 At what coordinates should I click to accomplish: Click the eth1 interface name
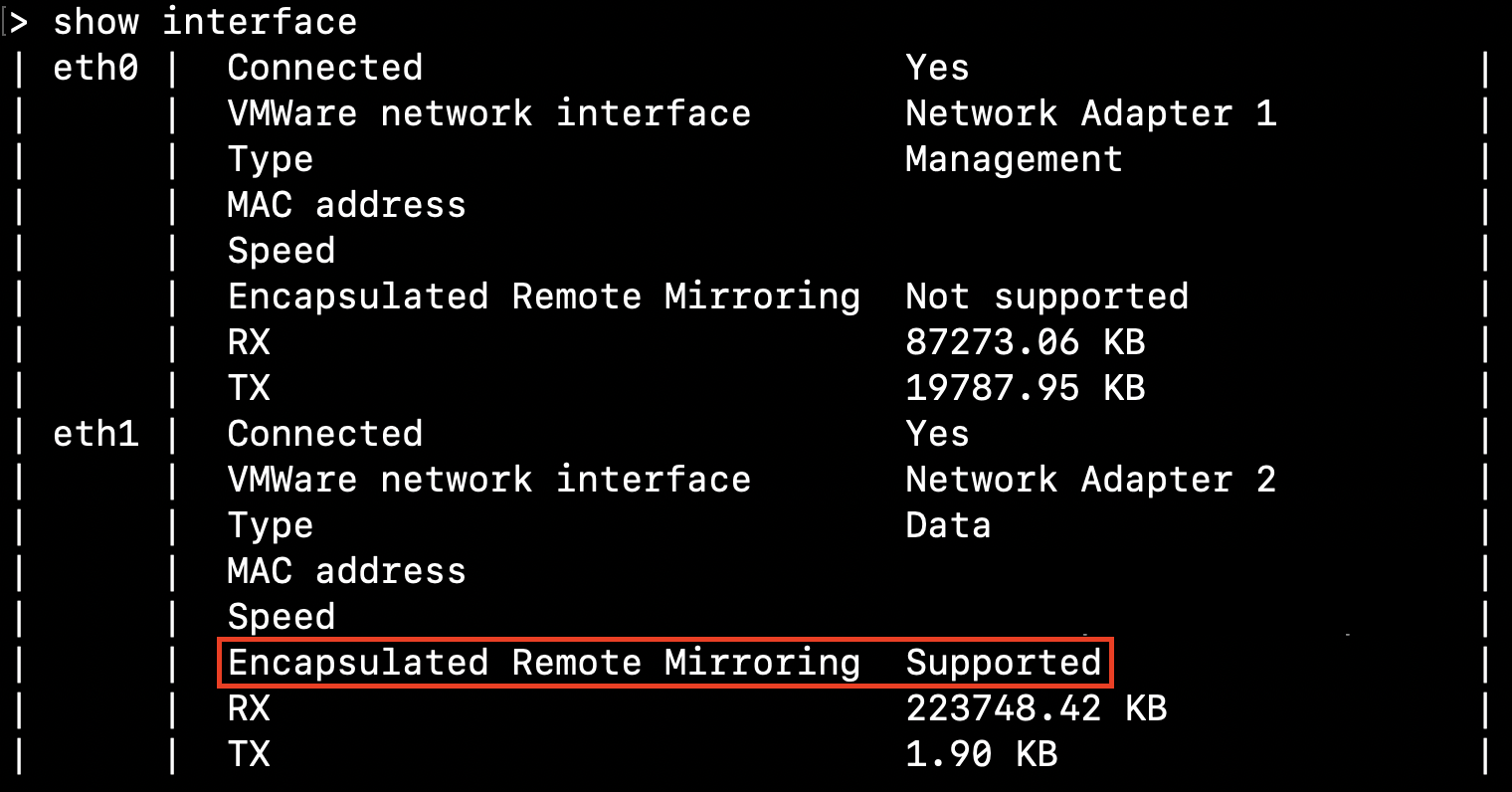tap(95, 434)
